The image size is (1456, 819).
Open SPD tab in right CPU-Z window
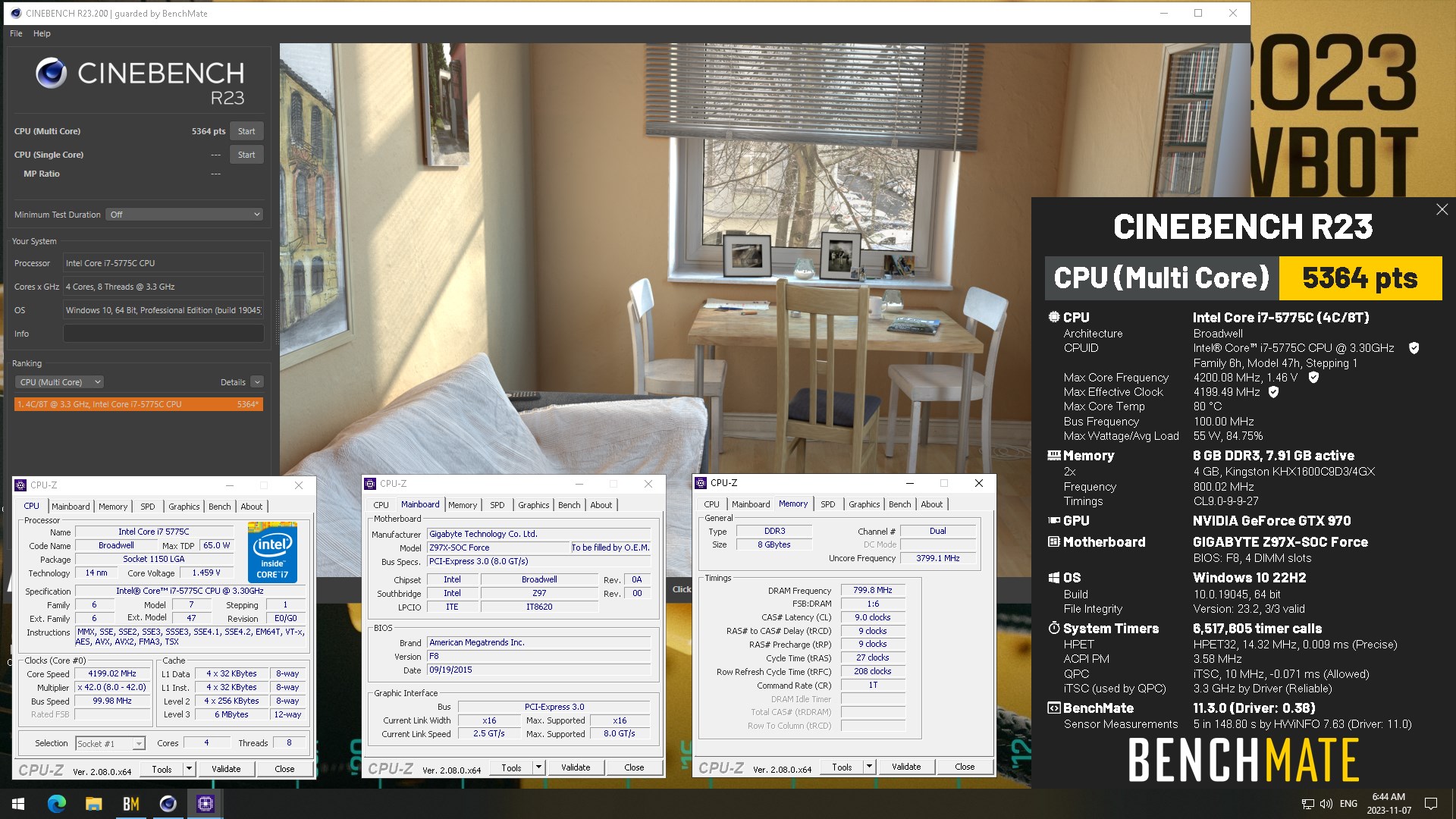click(x=828, y=504)
